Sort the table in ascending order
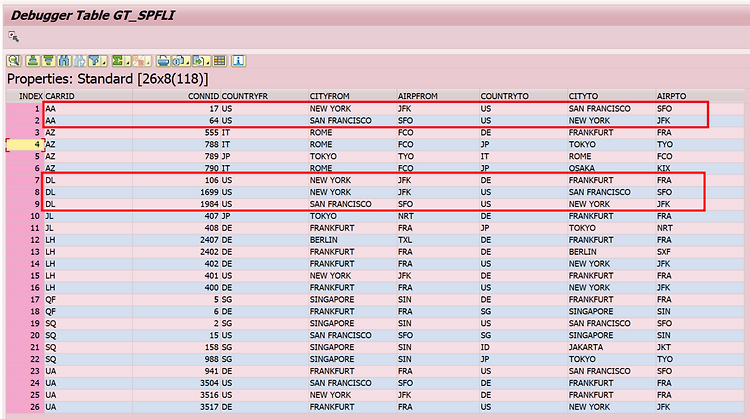 coord(33,61)
